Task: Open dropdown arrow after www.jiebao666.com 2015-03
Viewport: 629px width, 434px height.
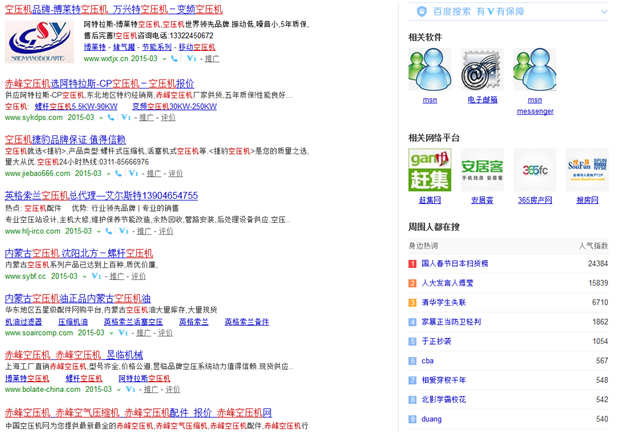Action: [108, 174]
